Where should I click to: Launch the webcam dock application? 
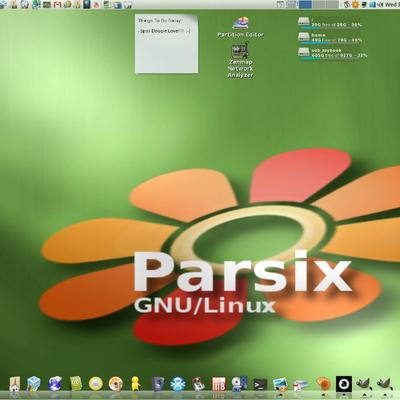(x=240, y=384)
